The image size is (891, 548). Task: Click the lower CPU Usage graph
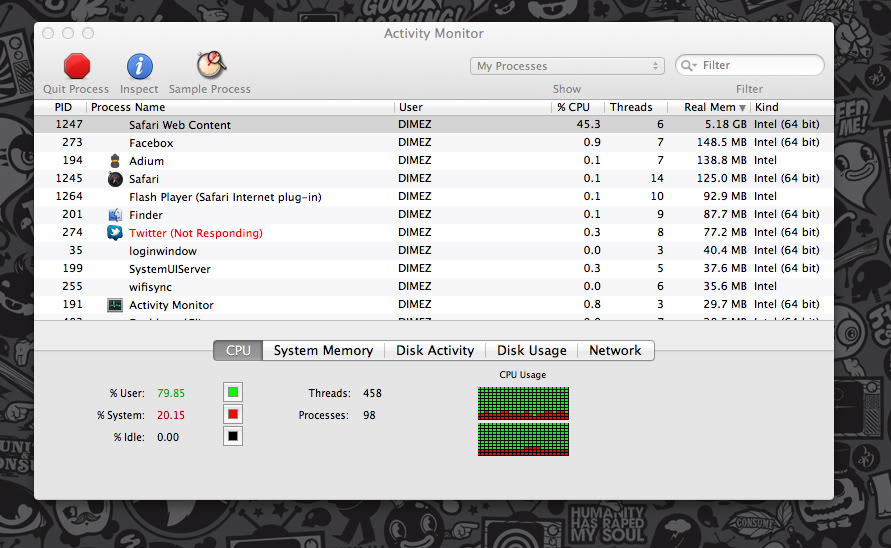tap(523, 439)
